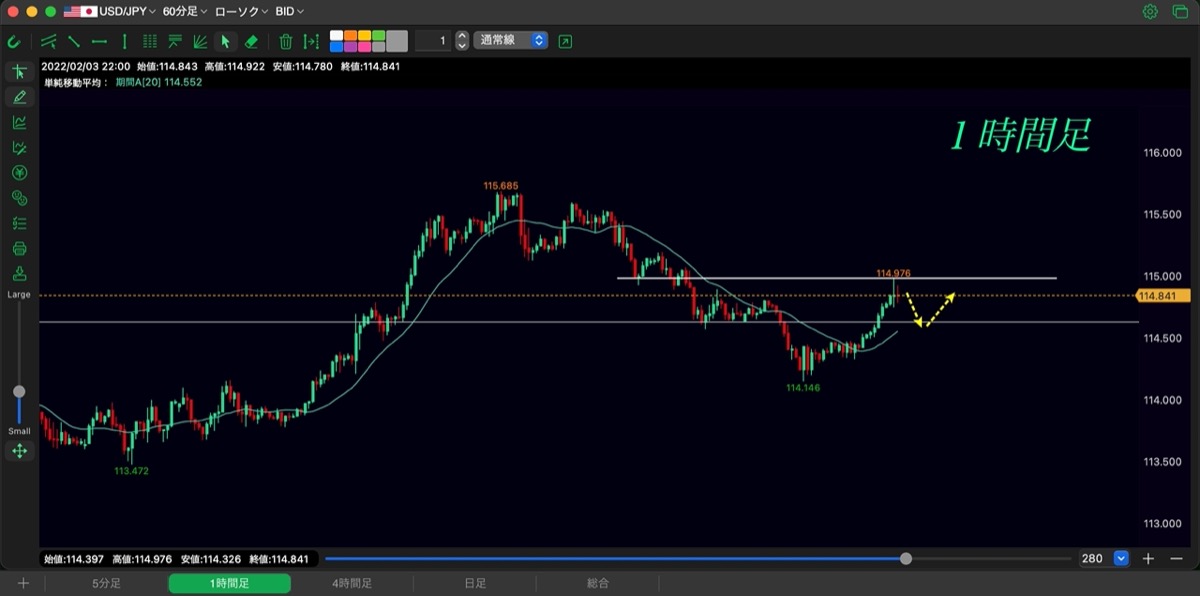Pick the orange color swatch
1200x596 pixels.
pyautogui.click(x=350, y=36)
